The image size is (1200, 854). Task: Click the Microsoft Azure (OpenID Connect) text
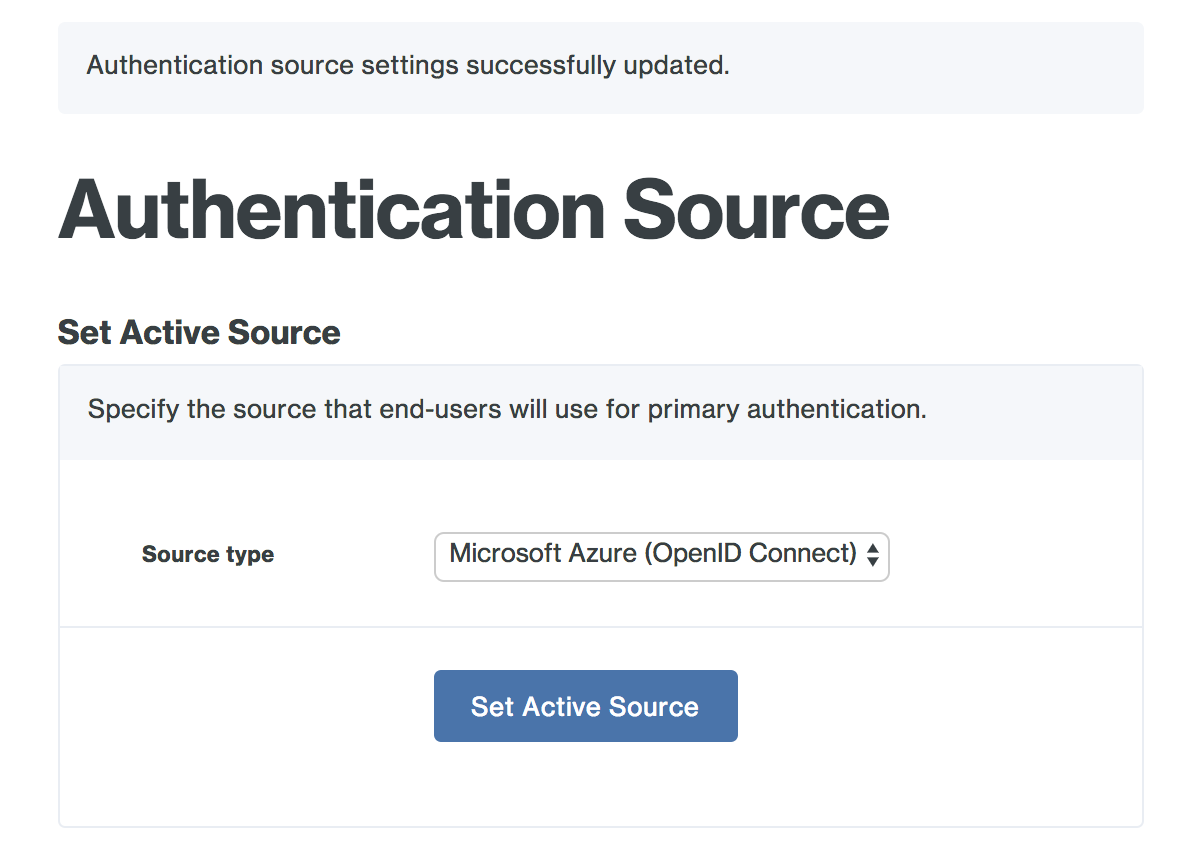click(650, 551)
